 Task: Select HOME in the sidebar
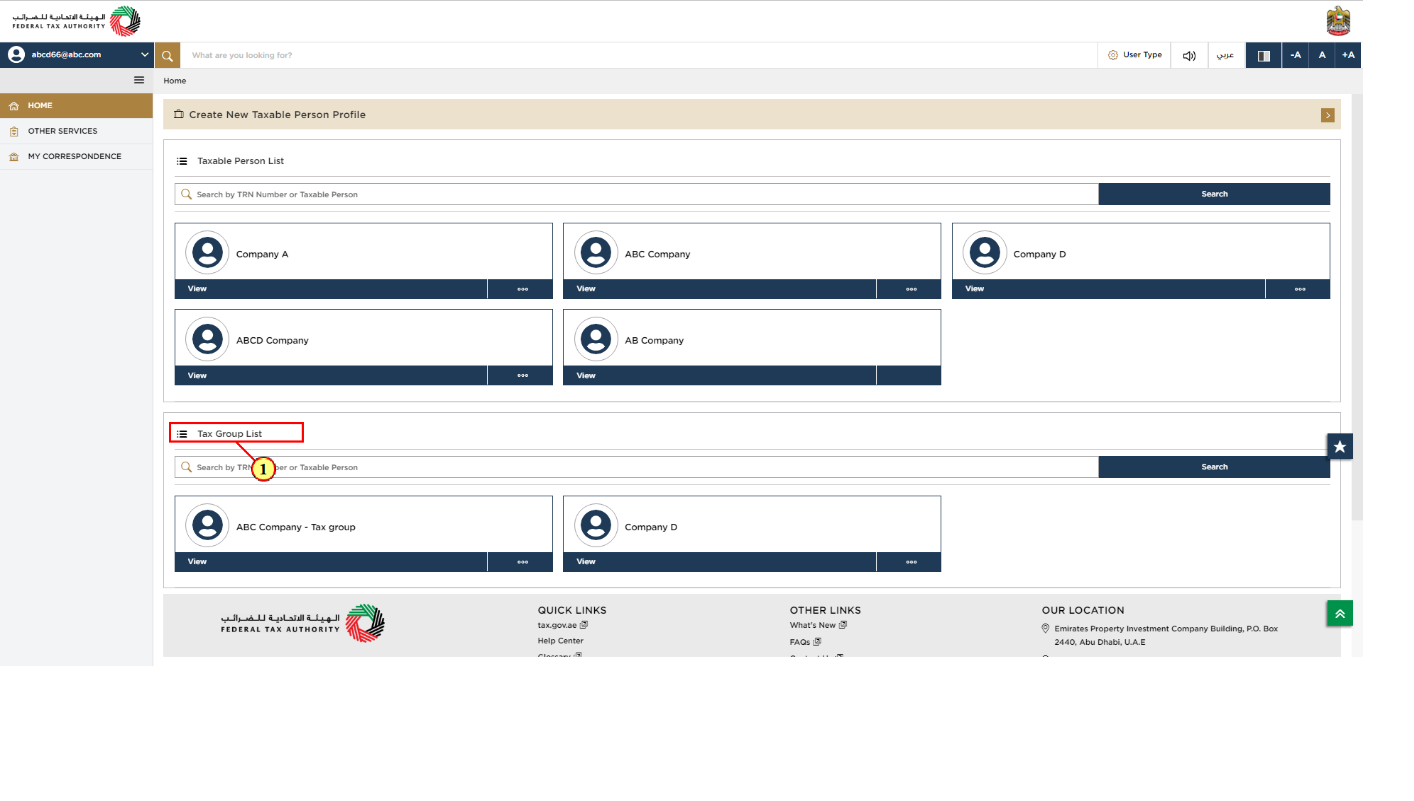[x=76, y=105]
